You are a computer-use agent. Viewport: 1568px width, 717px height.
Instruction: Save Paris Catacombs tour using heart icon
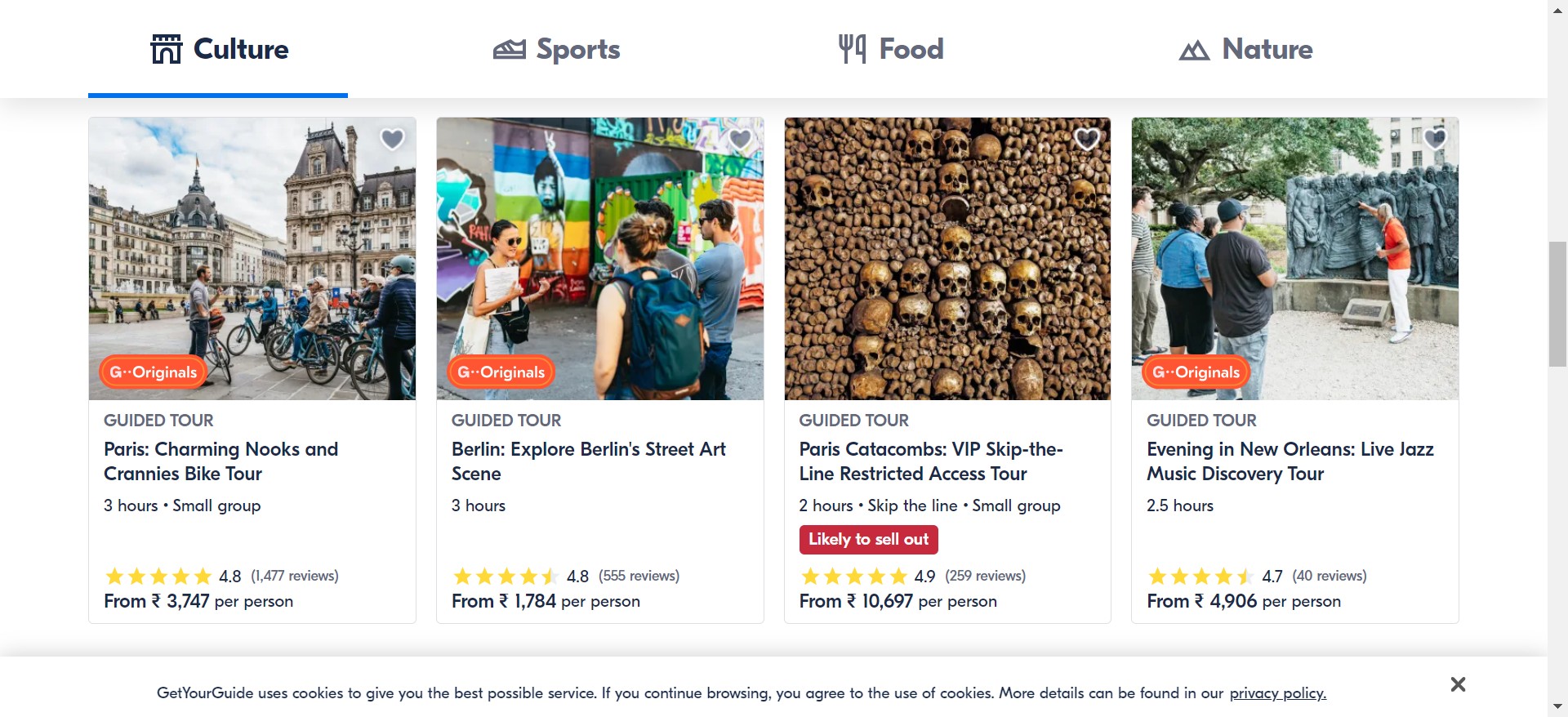1087,140
